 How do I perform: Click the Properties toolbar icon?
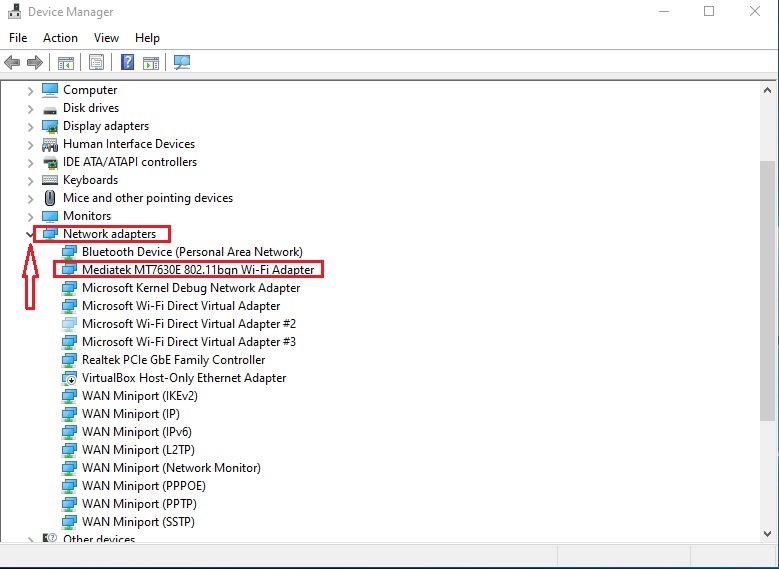tap(96, 62)
